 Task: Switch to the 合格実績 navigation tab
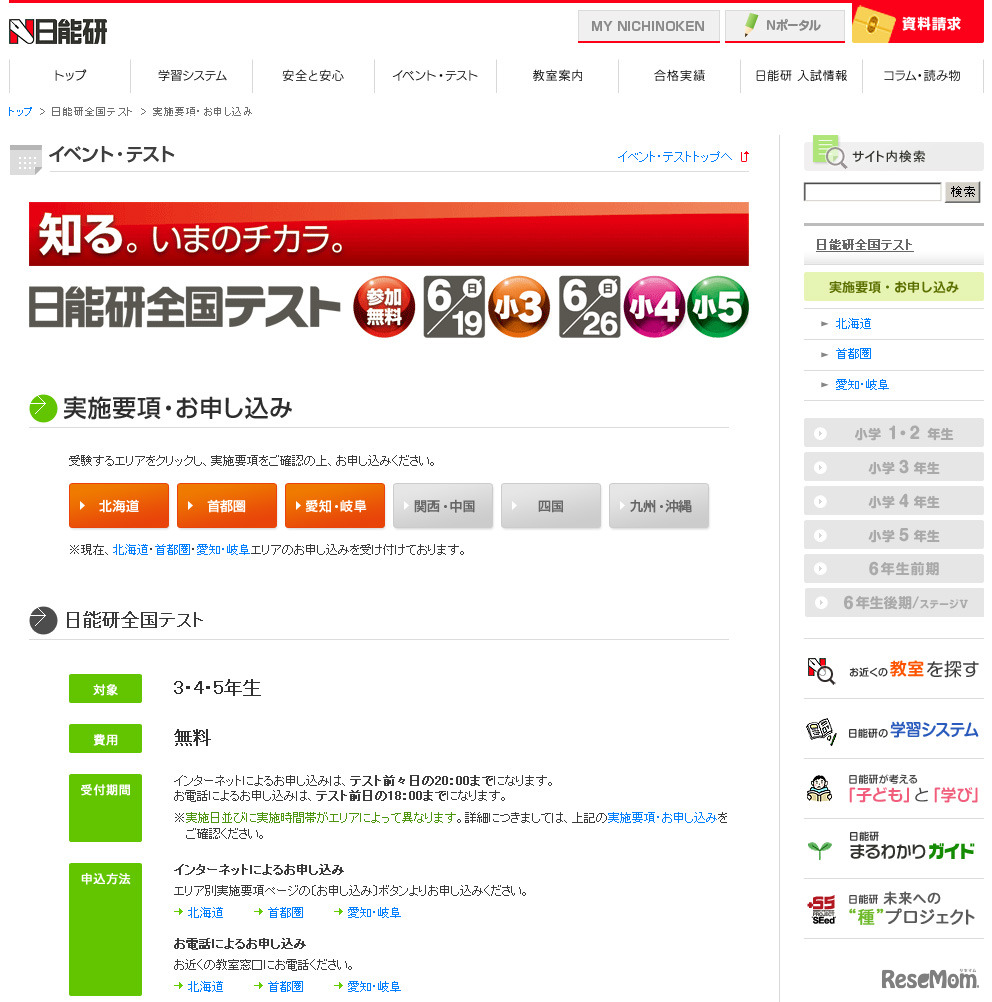[678, 74]
